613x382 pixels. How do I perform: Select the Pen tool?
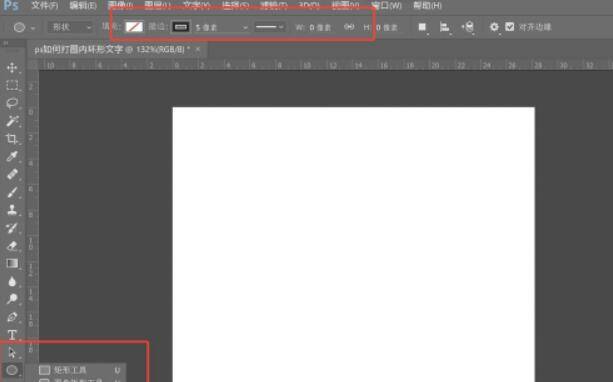(12, 317)
